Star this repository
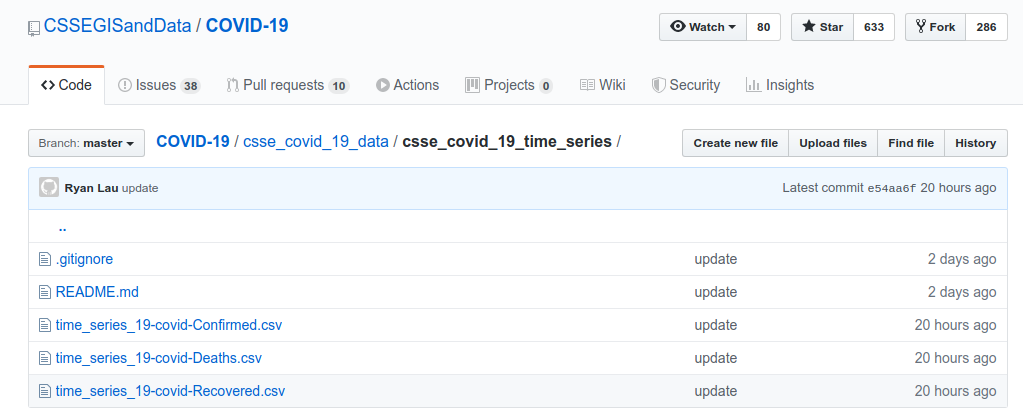 (821, 27)
